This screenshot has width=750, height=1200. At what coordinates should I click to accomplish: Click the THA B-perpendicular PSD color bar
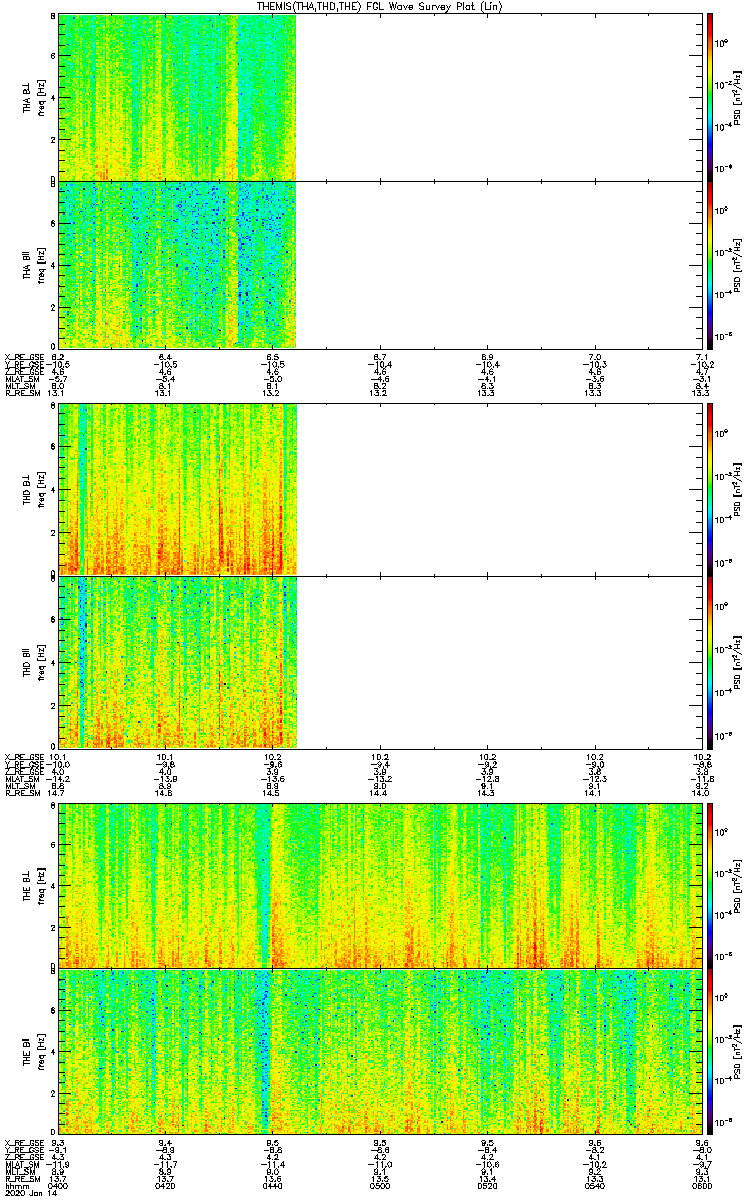tap(710, 97)
